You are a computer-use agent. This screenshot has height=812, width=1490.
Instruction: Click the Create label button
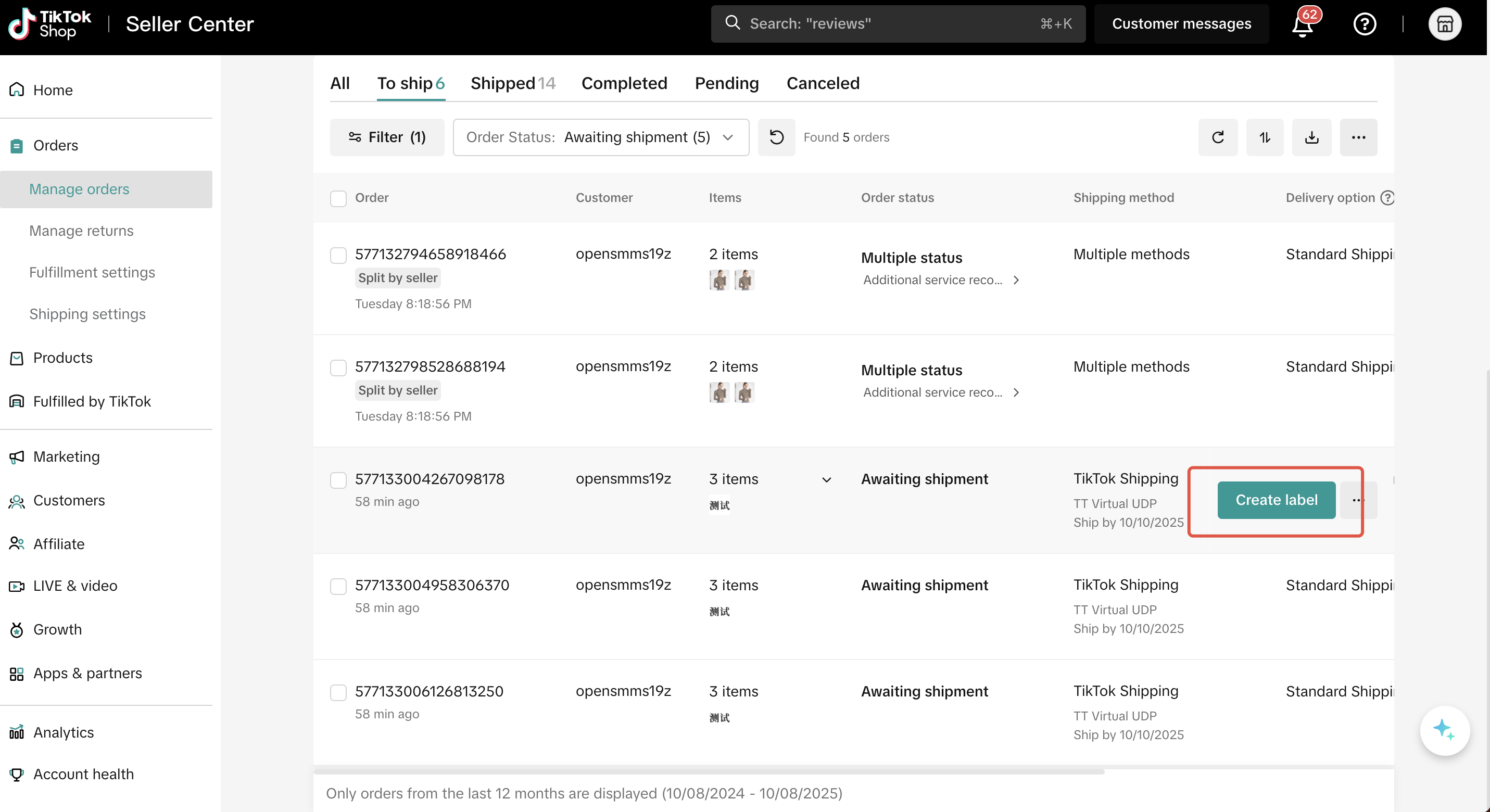click(1276, 500)
